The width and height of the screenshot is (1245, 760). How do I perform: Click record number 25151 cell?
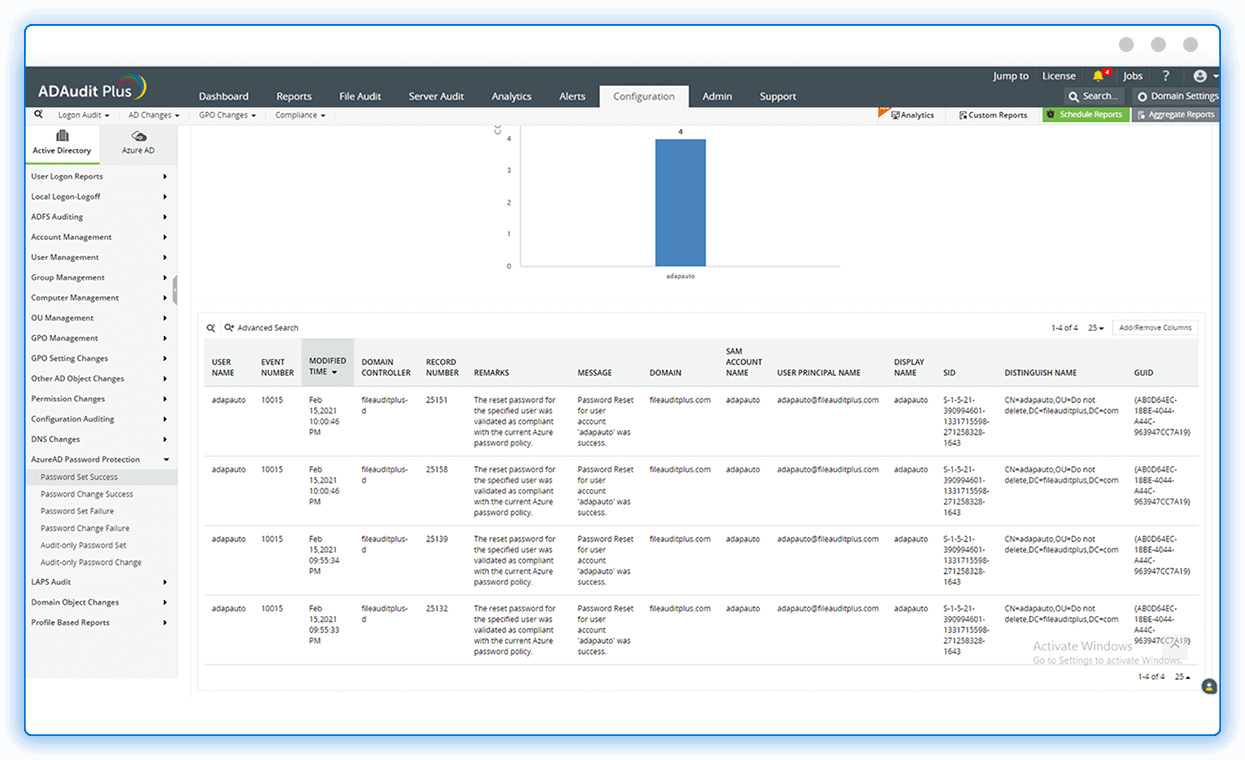click(x=437, y=400)
